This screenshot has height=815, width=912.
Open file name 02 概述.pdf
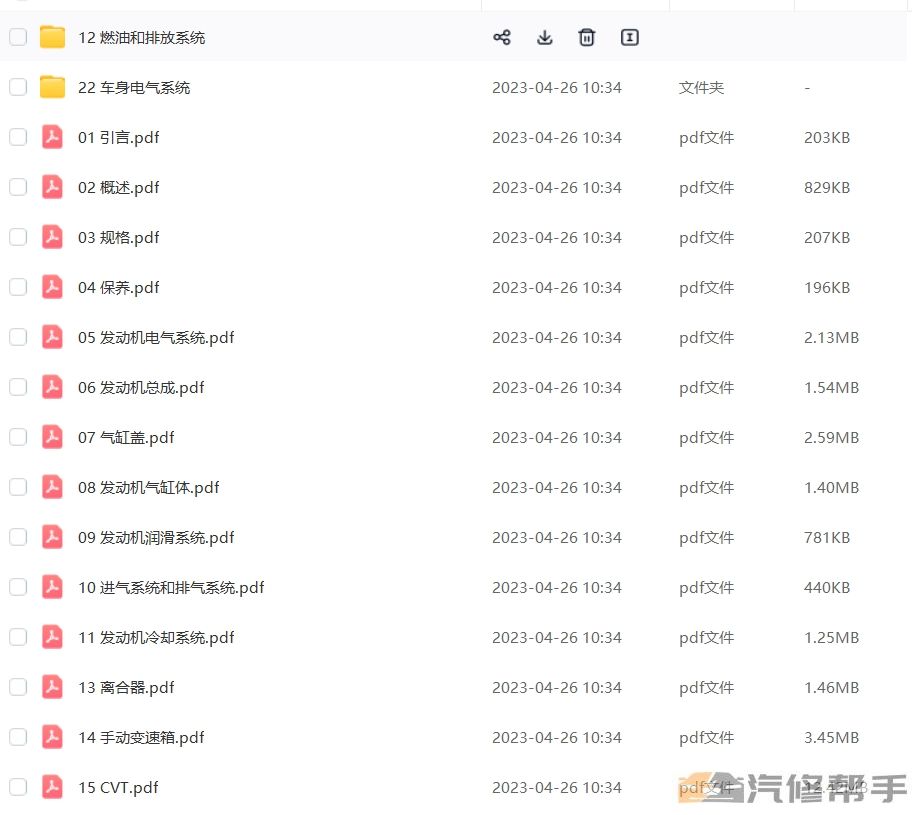[x=119, y=188]
